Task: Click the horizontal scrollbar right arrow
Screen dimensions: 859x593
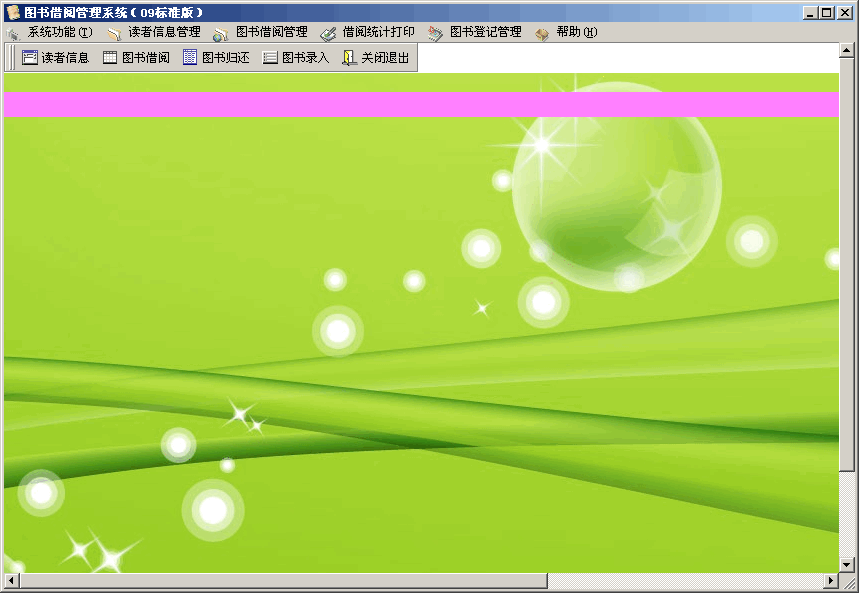Action: tap(831, 581)
